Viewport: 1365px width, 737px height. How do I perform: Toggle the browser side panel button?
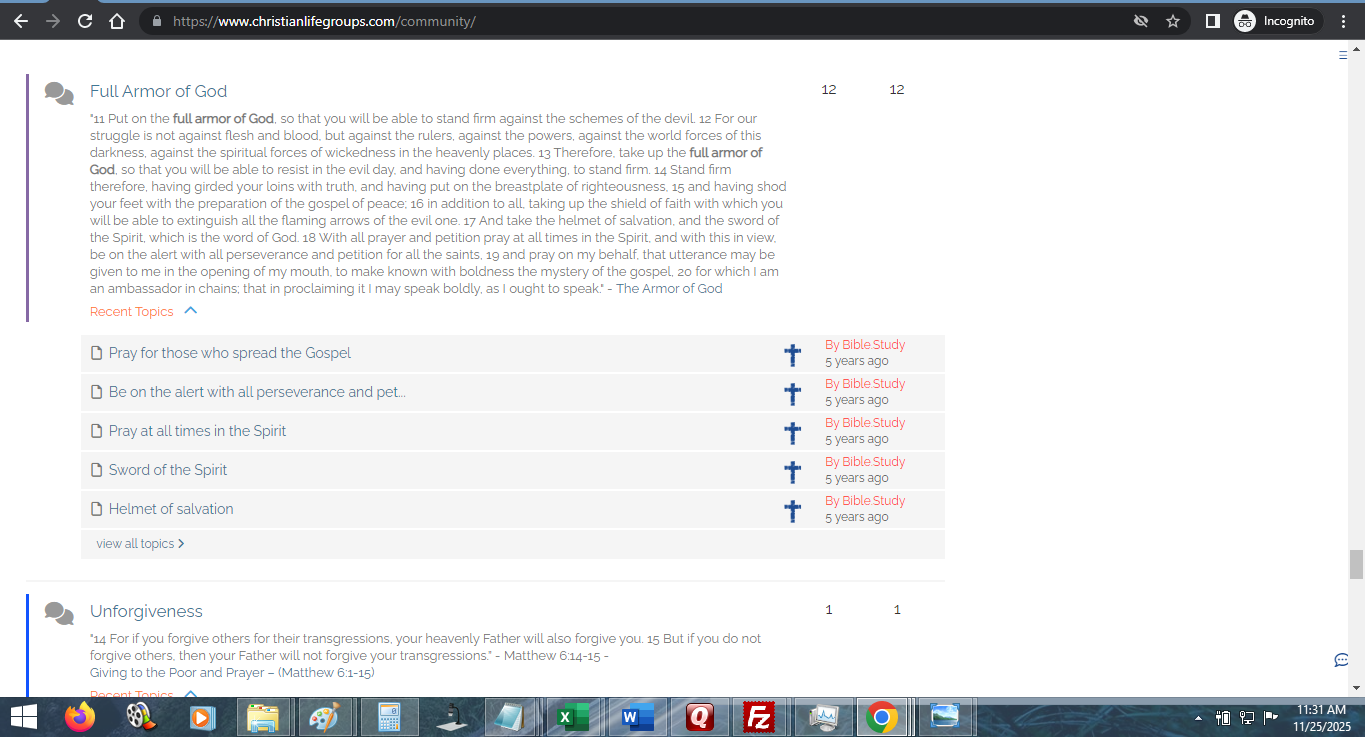[x=1212, y=21]
